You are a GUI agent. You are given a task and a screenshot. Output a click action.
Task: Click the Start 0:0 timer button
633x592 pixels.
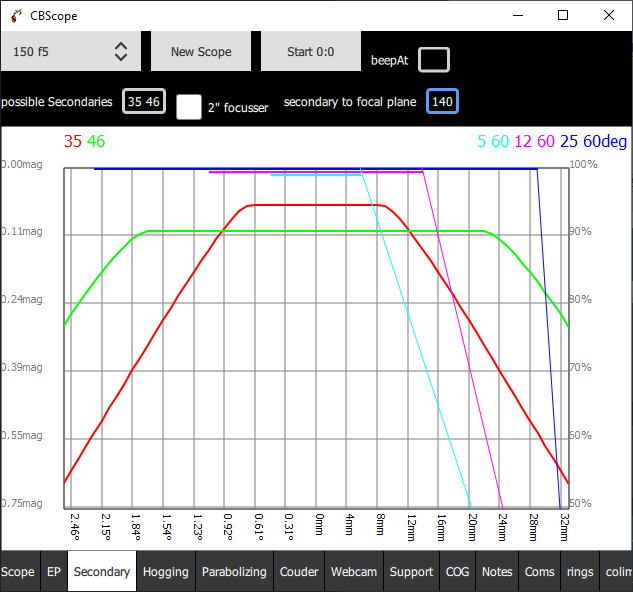(x=311, y=51)
